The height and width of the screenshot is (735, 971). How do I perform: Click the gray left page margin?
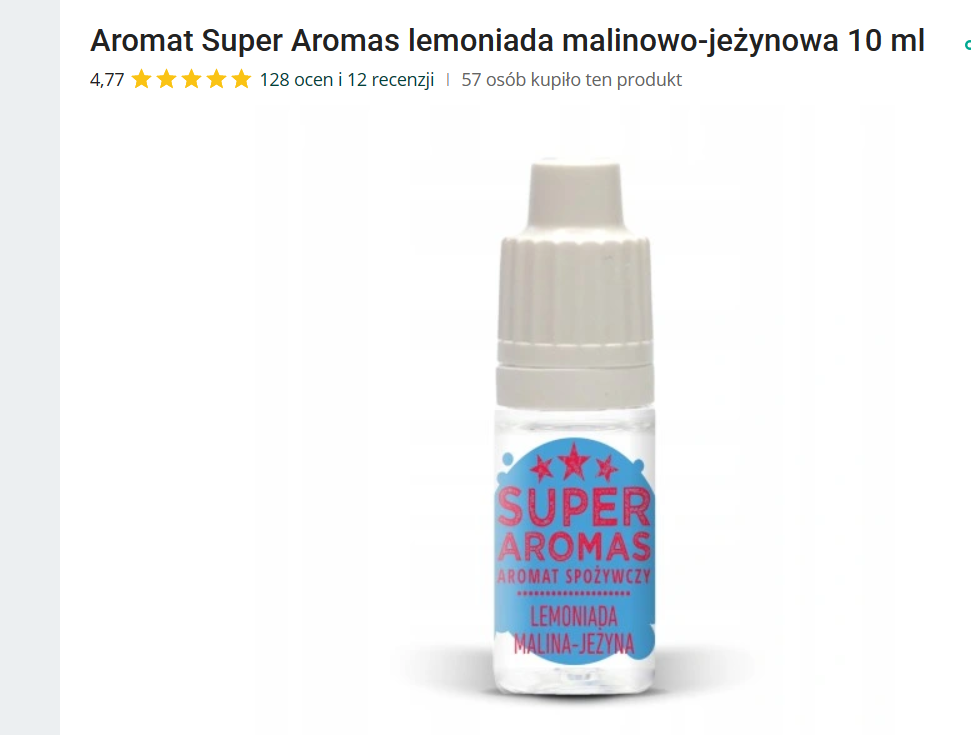point(30,367)
